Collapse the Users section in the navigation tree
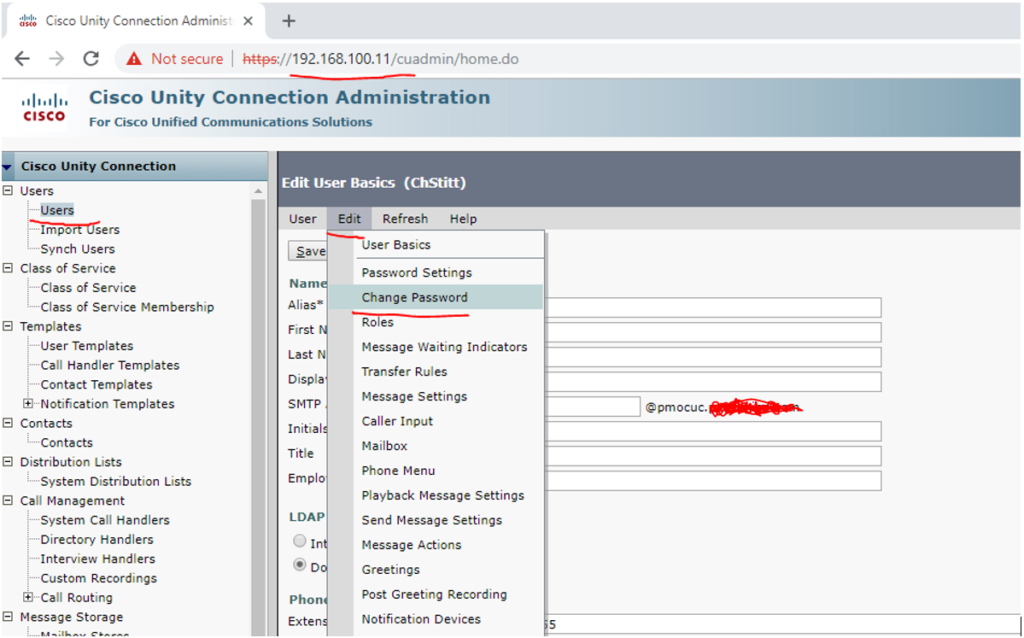 (9, 190)
